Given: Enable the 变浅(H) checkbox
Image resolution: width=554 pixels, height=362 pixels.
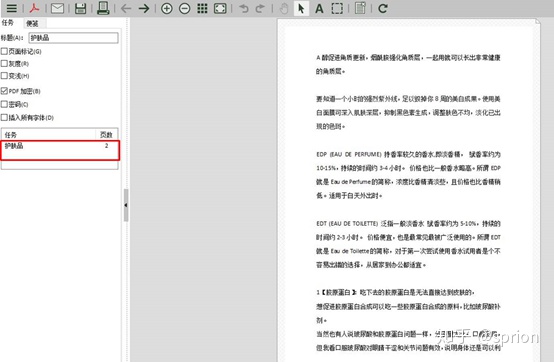Looking at the screenshot, I should [x=4, y=76].
